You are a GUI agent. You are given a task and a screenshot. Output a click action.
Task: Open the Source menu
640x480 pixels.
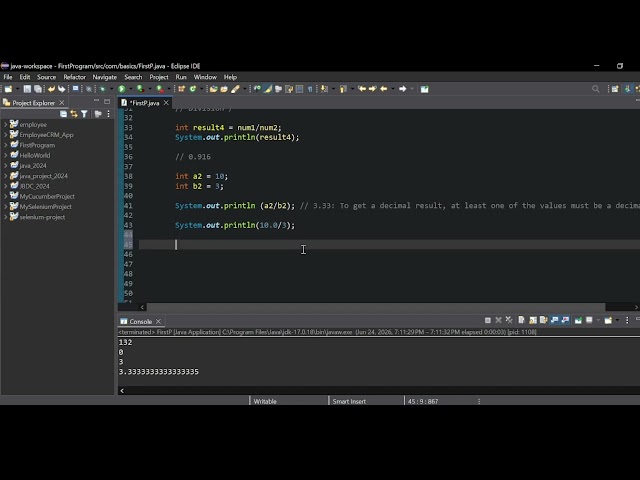click(x=47, y=77)
